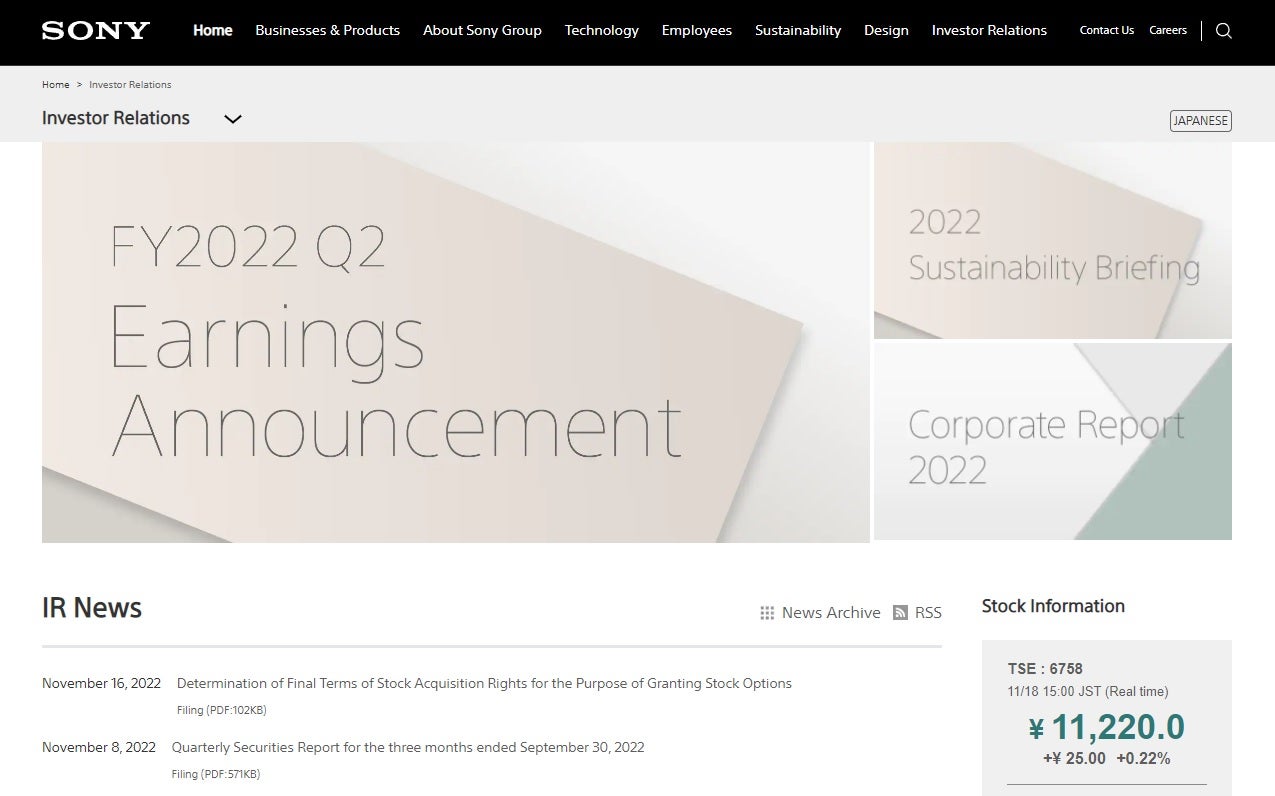Image resolution: width=1275 pixels, height=796 pixels.
Task: Open the Employees menu
Action: 697,30
